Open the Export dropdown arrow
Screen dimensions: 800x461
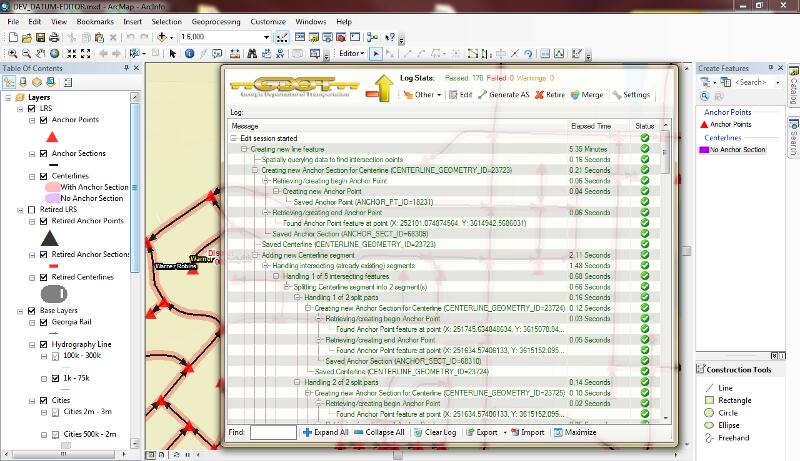coord(505,432)
